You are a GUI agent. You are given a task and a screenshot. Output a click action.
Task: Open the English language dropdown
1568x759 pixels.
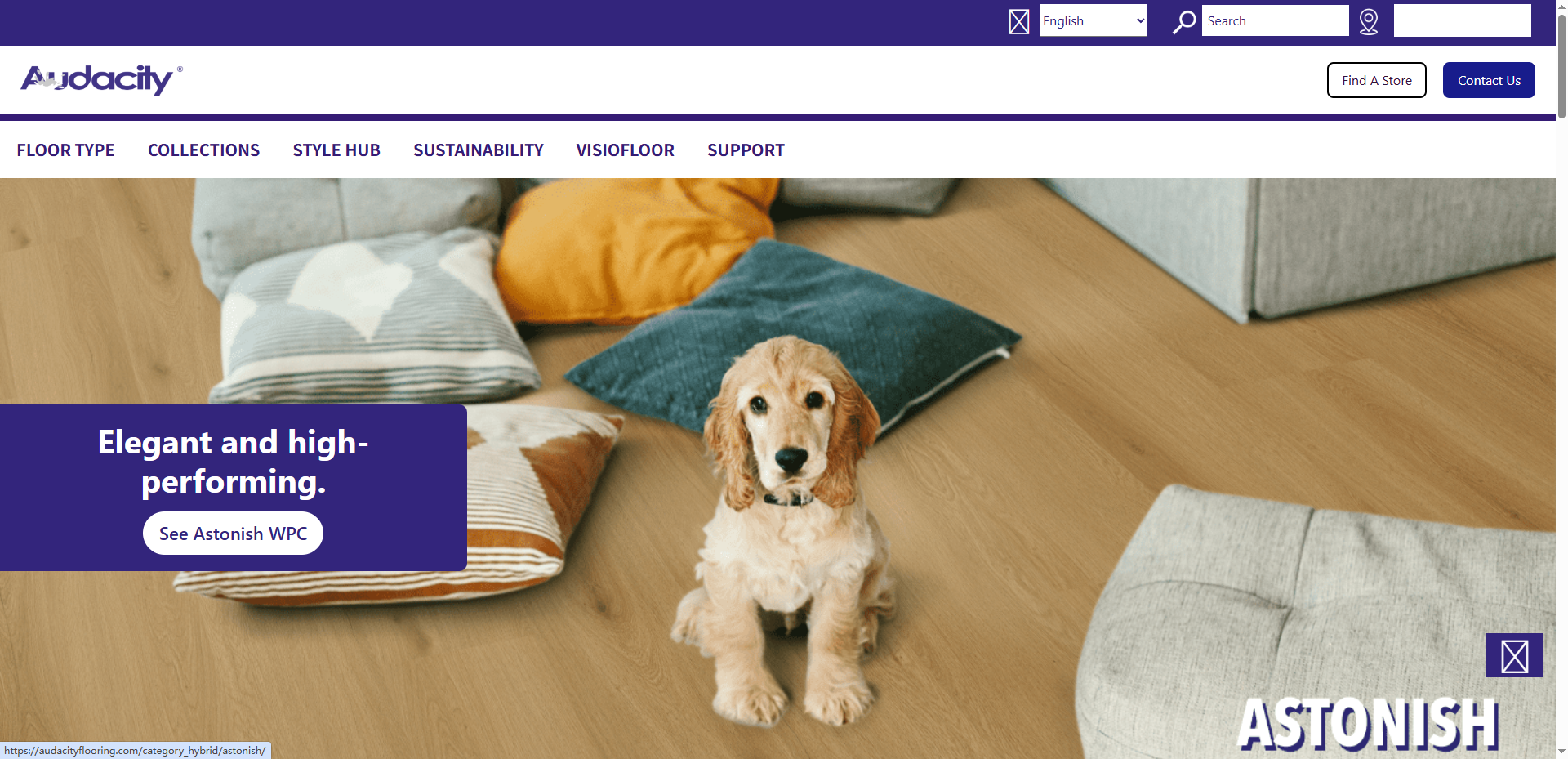pyautogui.click(x=1094, y=20)
